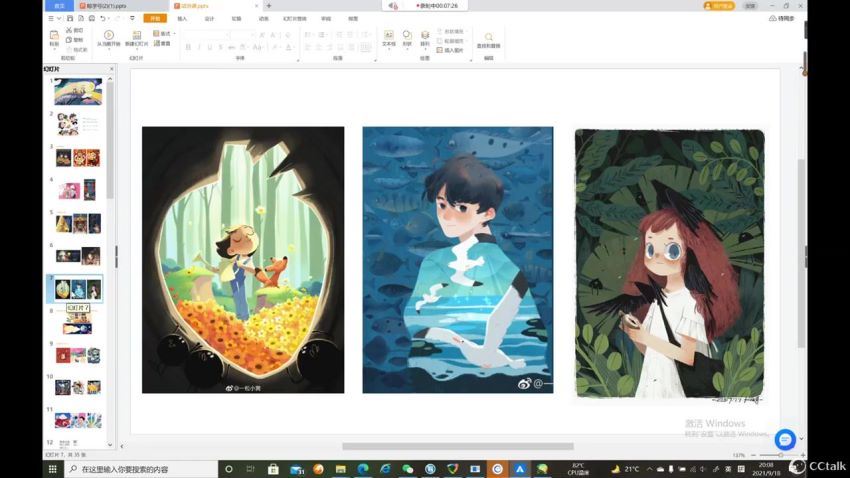The width and height of the screenshot is (850, 478).
Task: Click the Windows taskbar search box
Action: [x=141, y=469]
